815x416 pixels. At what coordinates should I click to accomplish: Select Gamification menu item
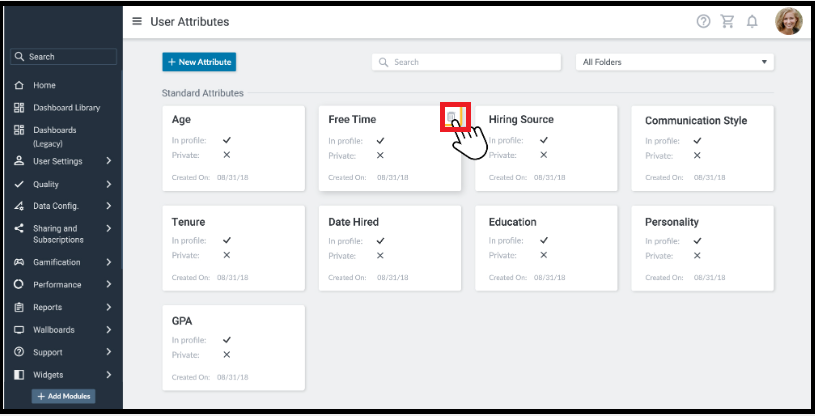[57, 262]
